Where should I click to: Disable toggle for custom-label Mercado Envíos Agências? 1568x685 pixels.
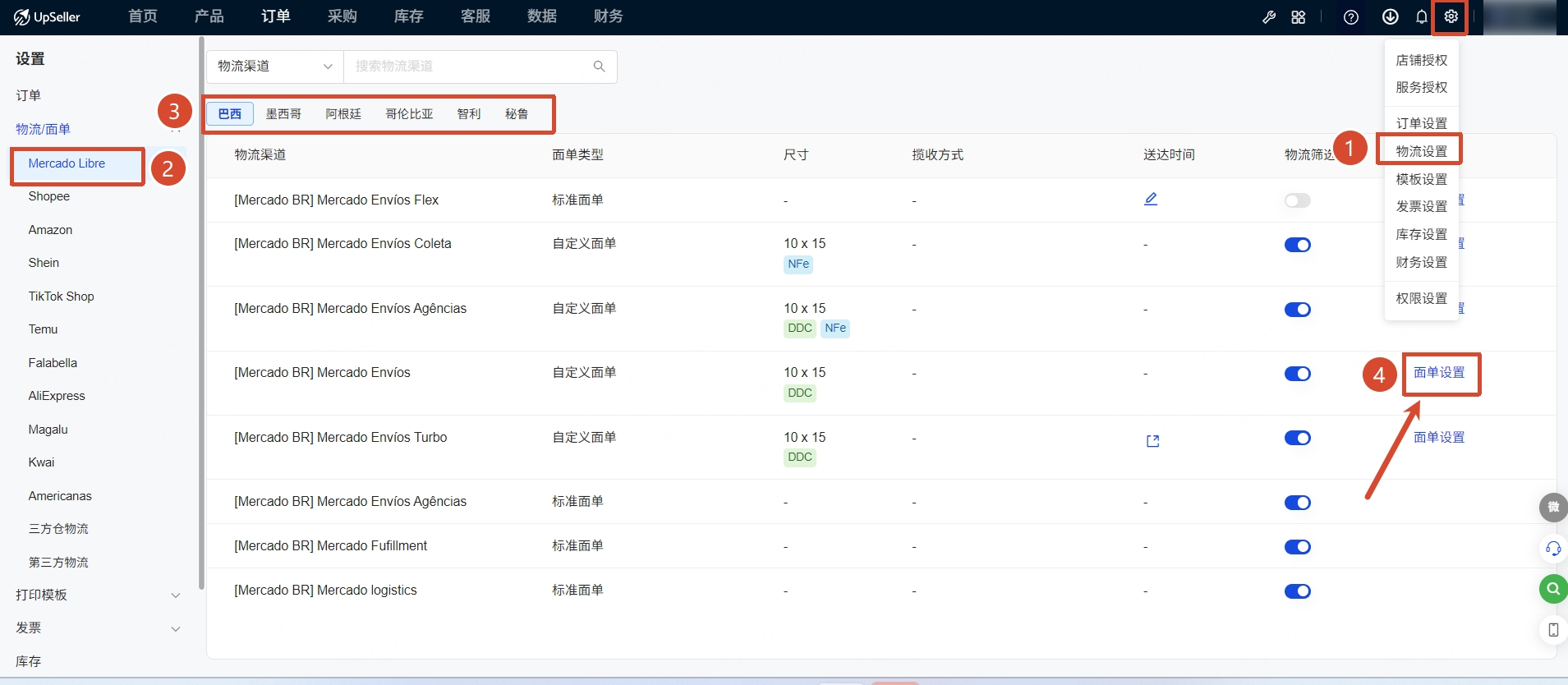[1298, 310]
